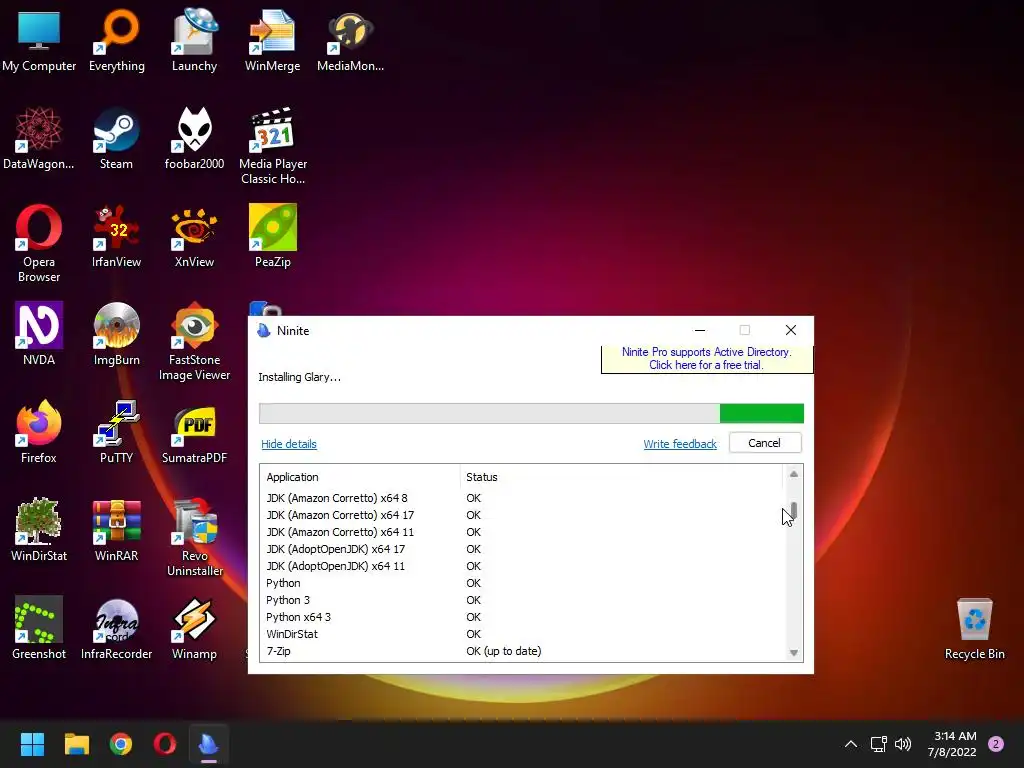Viewport: 1024px width, 768px height.
Task: Show hidden system tray icons
Action: tap(851, 744)
